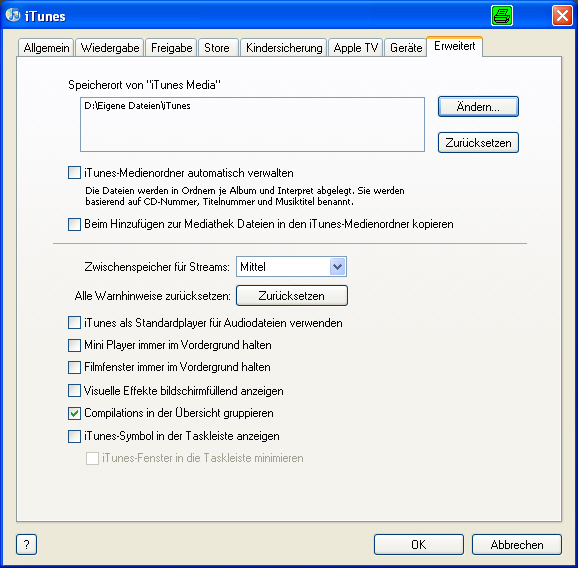Switch to the Allgemein tab

click(46, 48)
